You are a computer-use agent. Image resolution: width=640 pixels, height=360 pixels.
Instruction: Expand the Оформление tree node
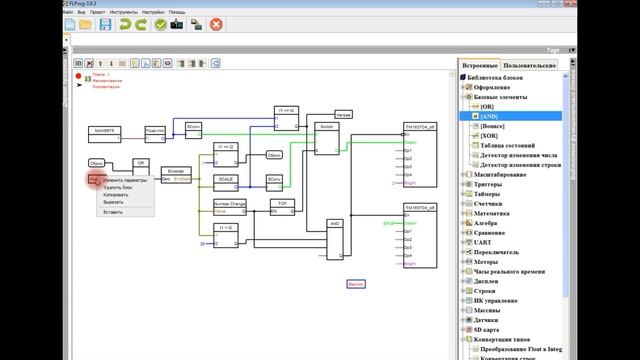click(463, 87)
